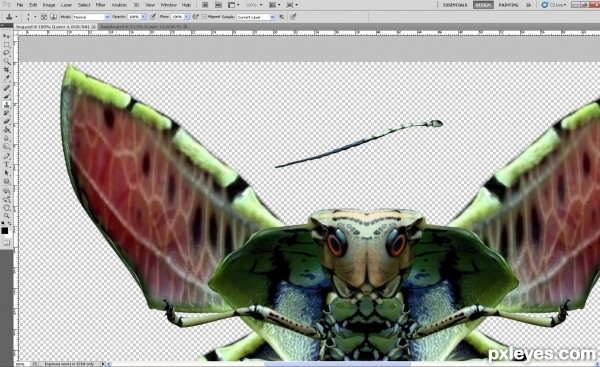Select the Shape tool
The height and width of the screenshot is (367, 600).
coord(7,182)
